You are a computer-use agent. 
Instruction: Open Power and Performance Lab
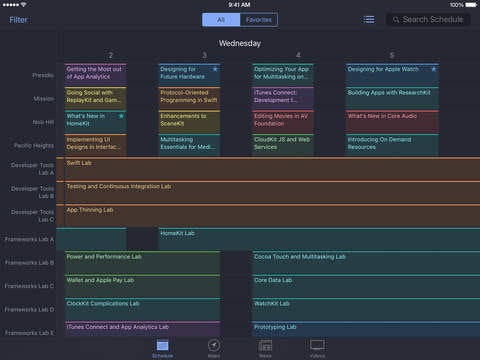coord(142,262)
